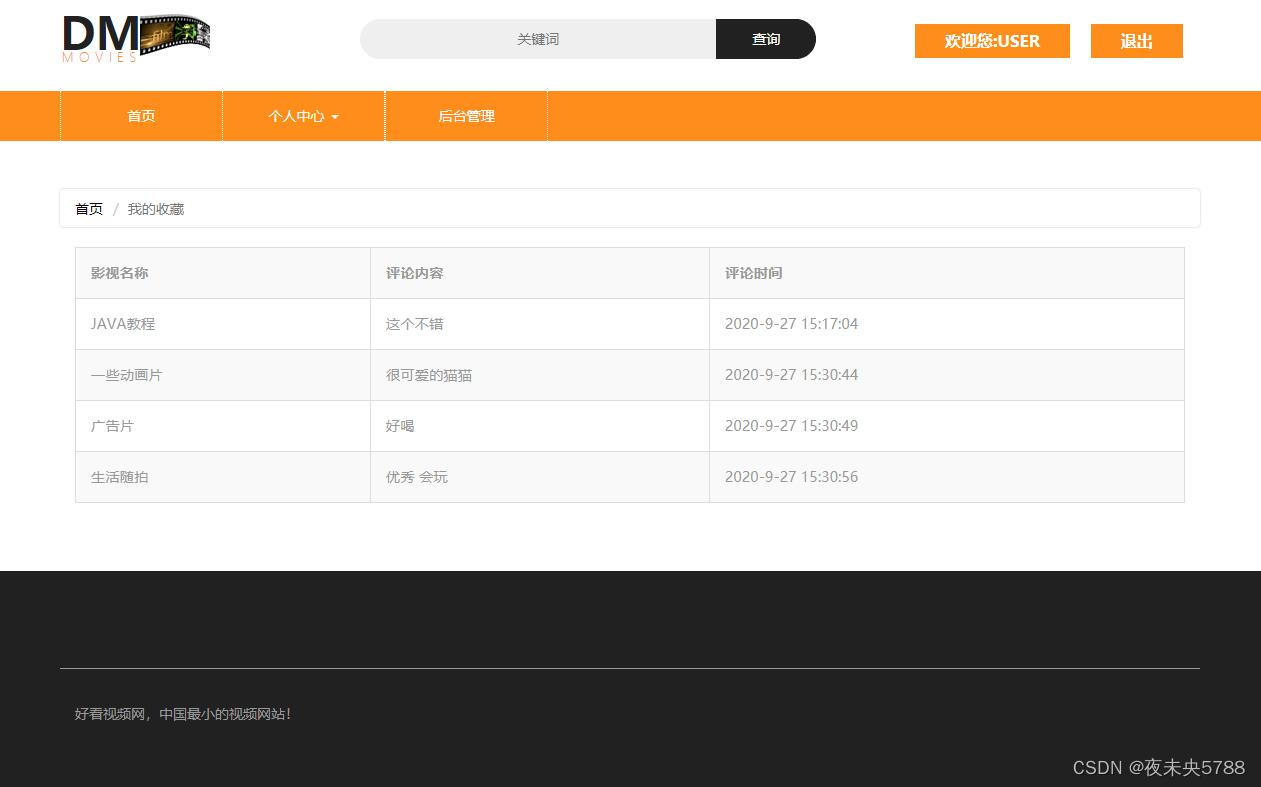Select the 2020-9-27 15:30:49 timestamp cell
Screen dimensions: 1261x787
947,426
